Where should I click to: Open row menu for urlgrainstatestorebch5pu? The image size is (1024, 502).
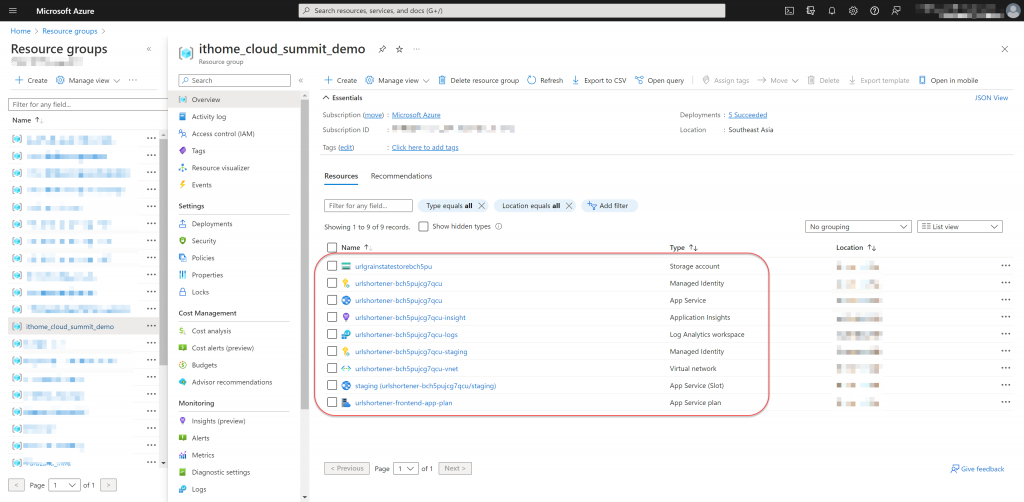pyautogui.click(x=1005, y=266)
